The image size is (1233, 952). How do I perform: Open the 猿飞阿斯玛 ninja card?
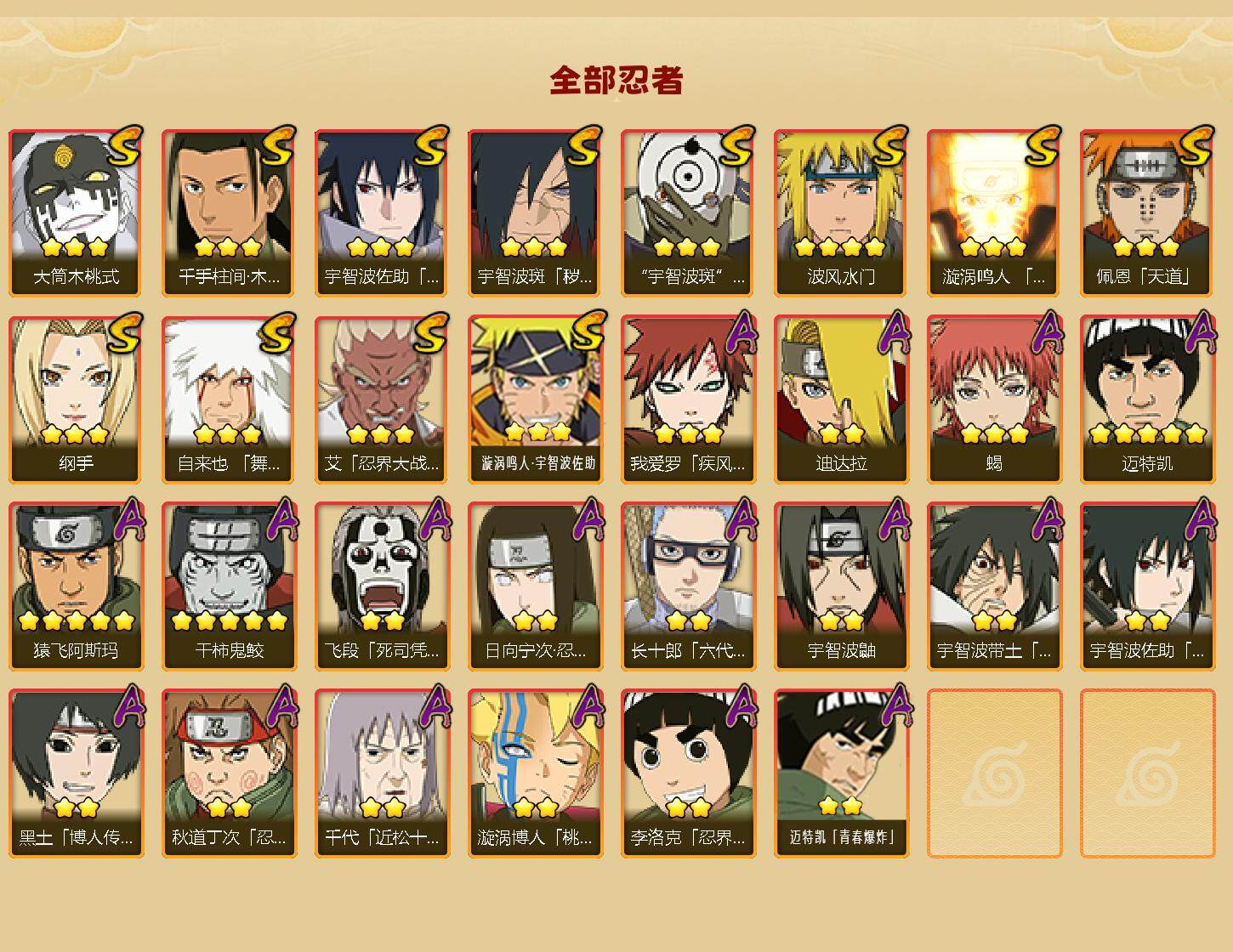coord(76,586)
